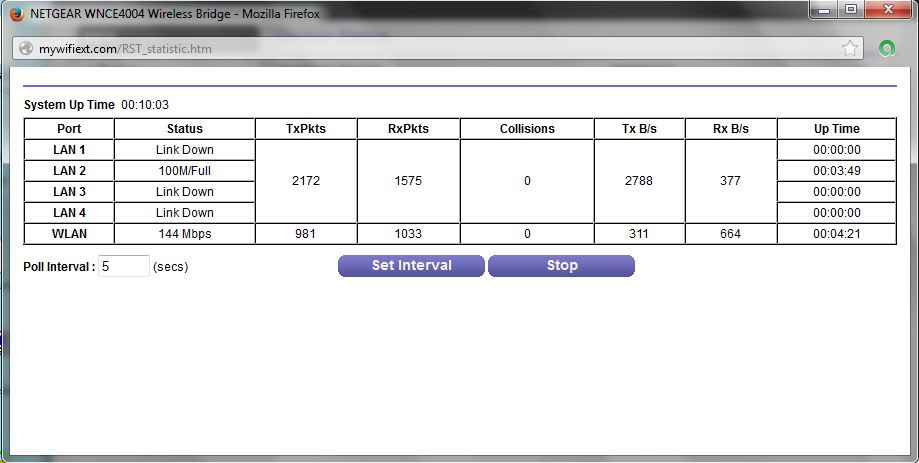
Task: Click LAN 2 up time 00:03:49
Action: (837, 171)
